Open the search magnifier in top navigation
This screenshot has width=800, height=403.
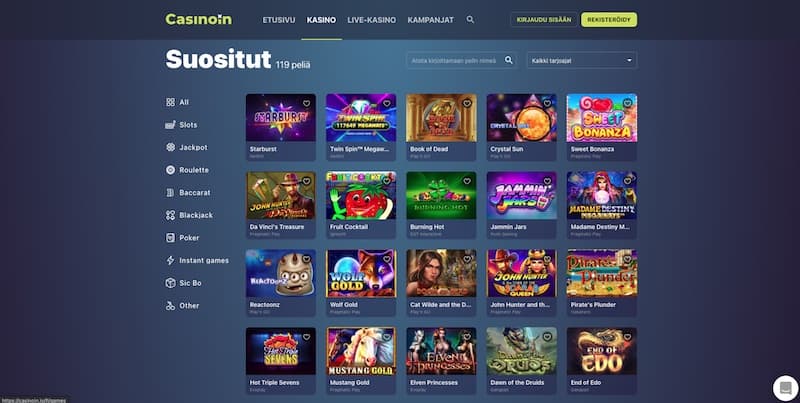[x=470, y=19]
